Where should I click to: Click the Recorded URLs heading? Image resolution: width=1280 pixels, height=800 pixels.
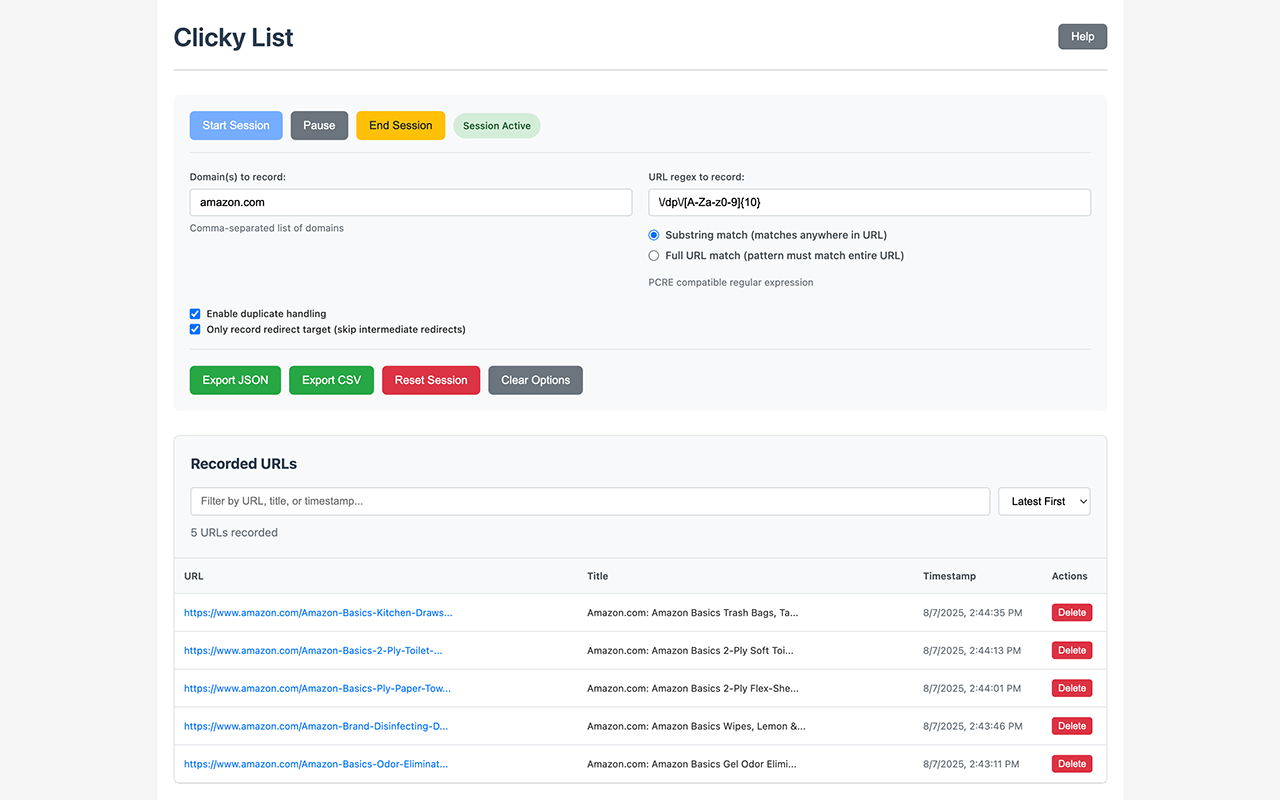[x=243, y=464]
